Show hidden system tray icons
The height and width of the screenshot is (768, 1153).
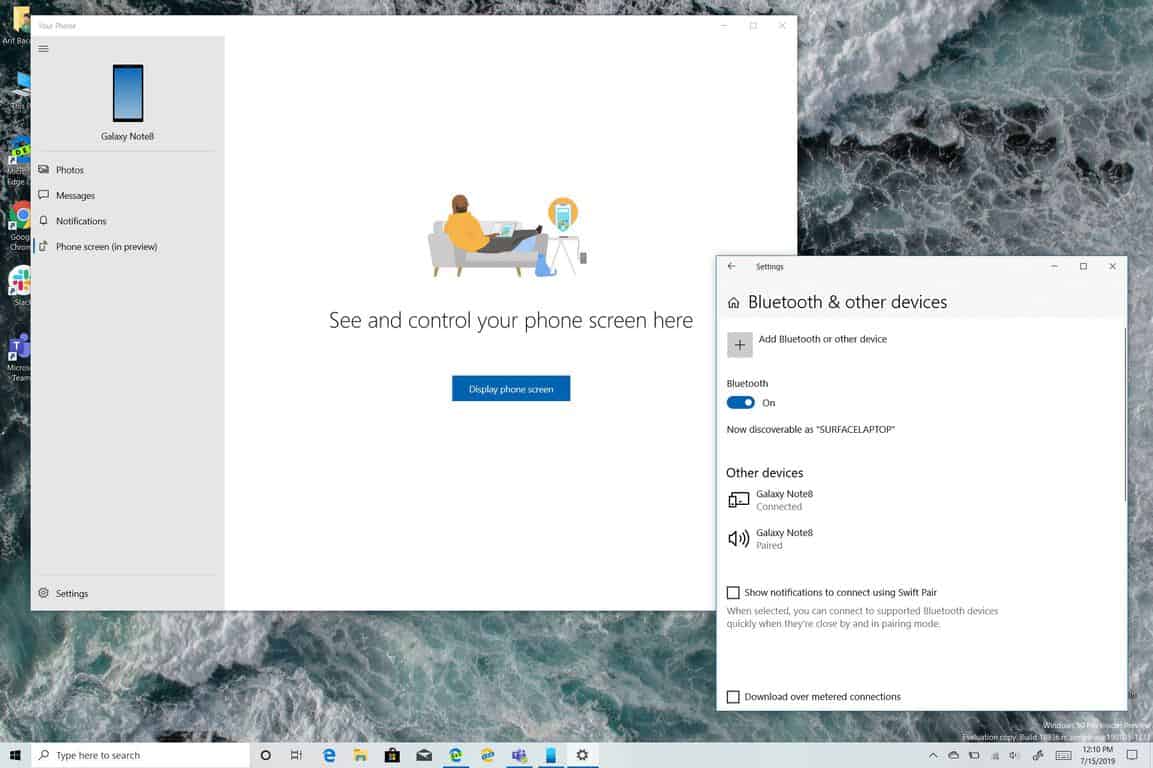pos(933,755)
